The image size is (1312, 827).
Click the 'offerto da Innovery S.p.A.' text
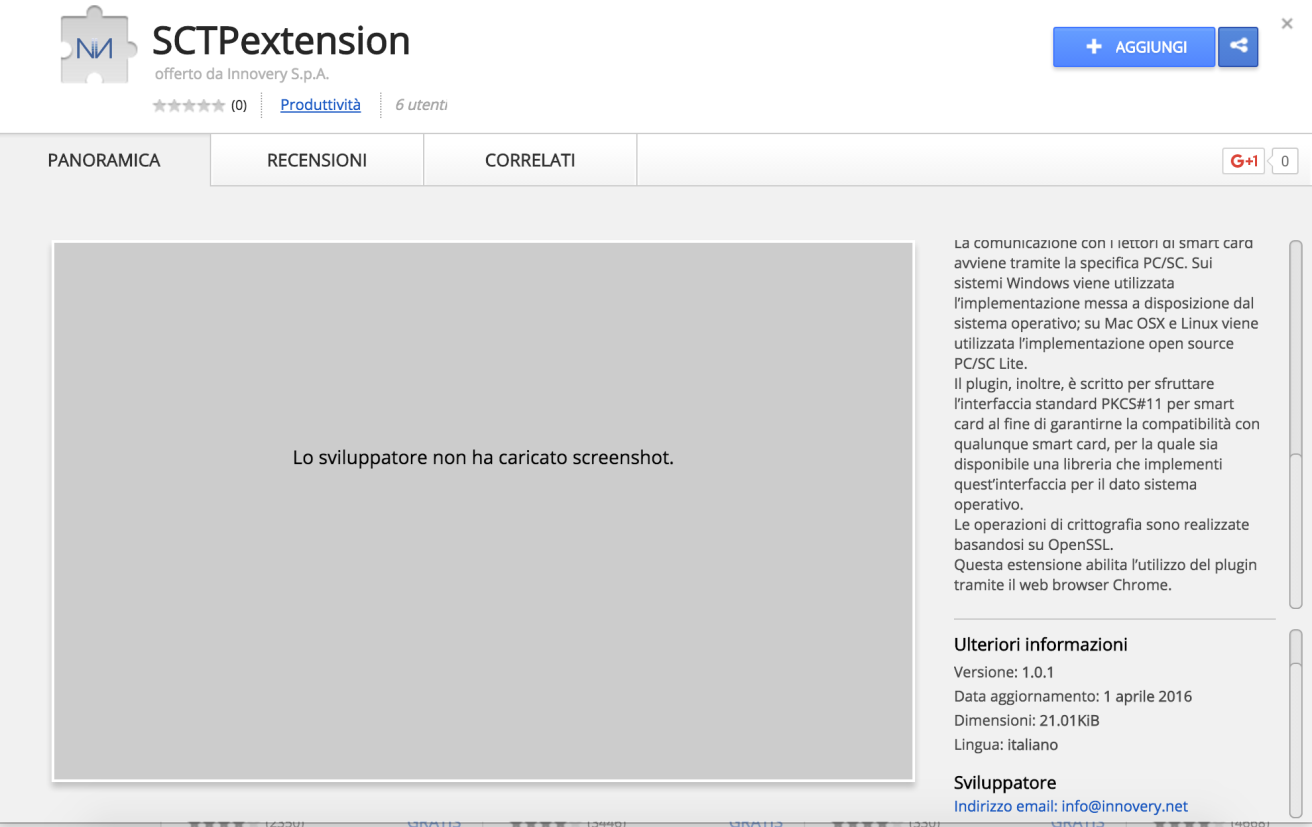pos(242,74)
